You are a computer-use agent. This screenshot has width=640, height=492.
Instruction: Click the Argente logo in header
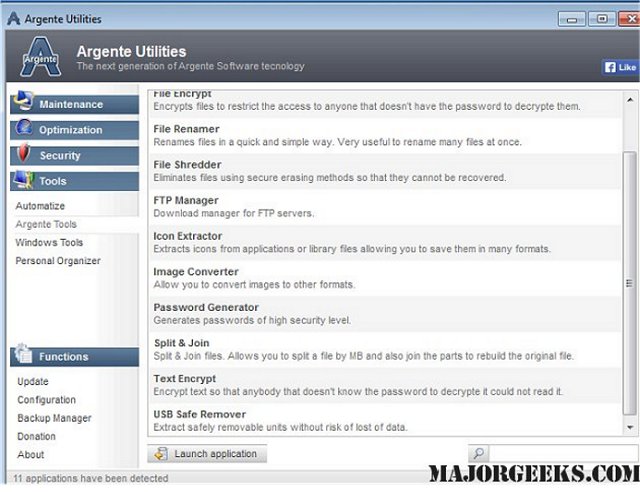(x=40, y=57)
